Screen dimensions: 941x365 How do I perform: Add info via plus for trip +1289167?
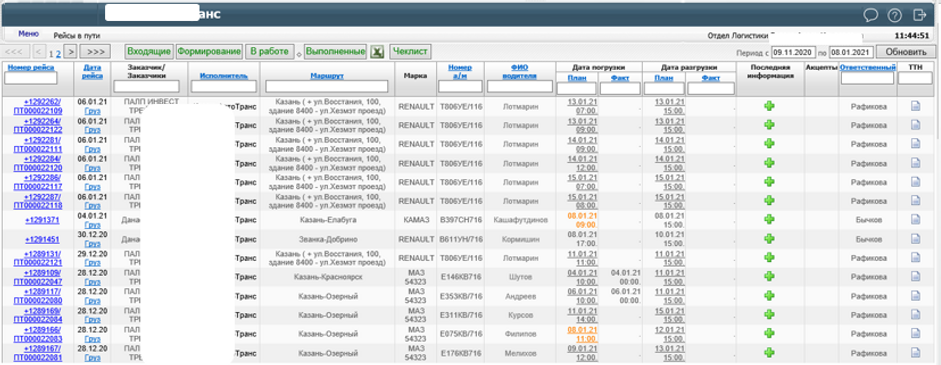(769, 353)
